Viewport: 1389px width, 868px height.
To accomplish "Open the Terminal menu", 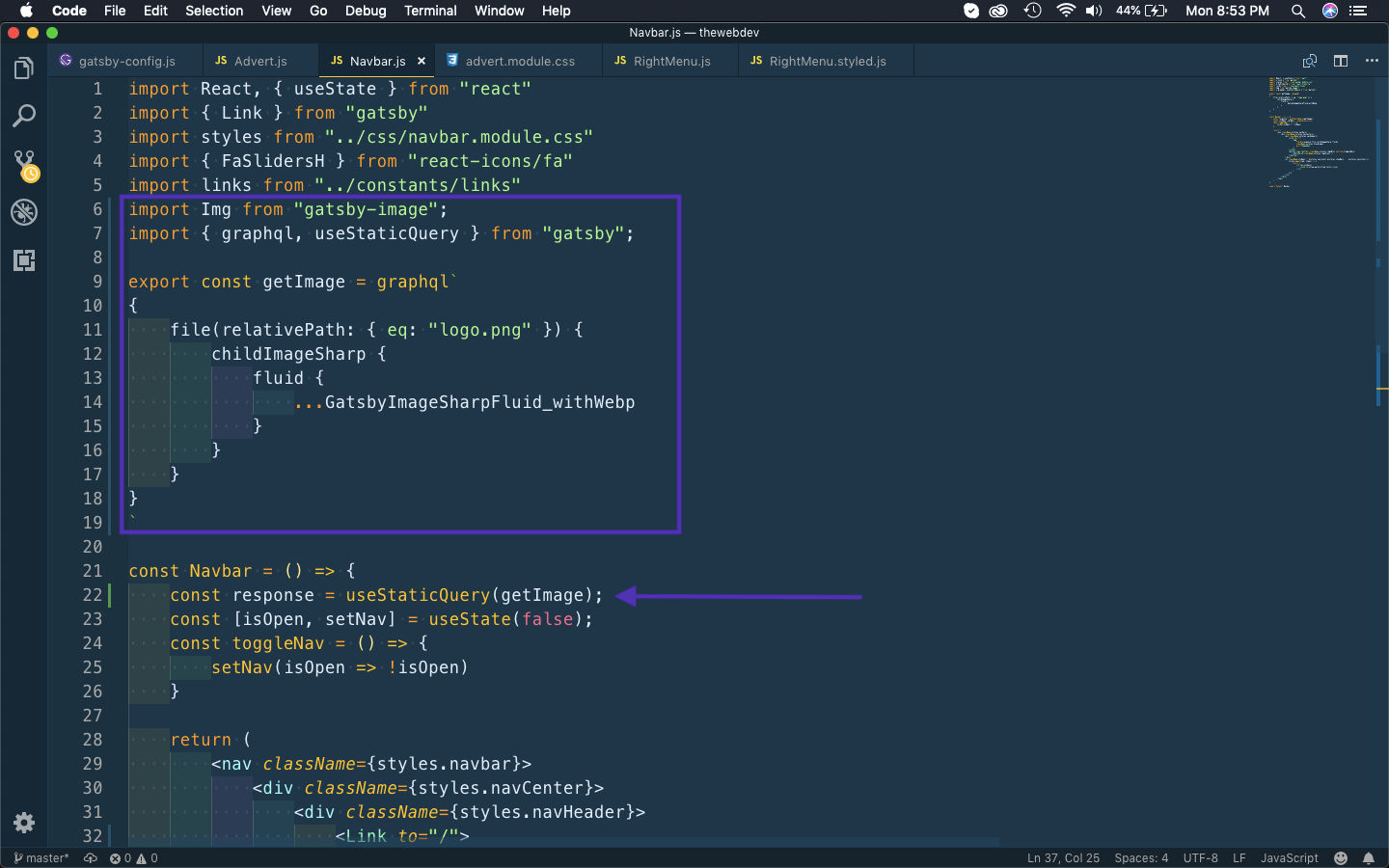I will (430, 11).
